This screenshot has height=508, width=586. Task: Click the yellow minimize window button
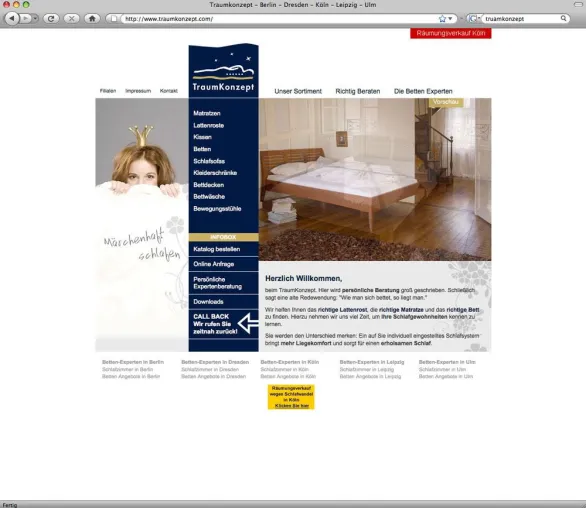(x=16, y=4)
